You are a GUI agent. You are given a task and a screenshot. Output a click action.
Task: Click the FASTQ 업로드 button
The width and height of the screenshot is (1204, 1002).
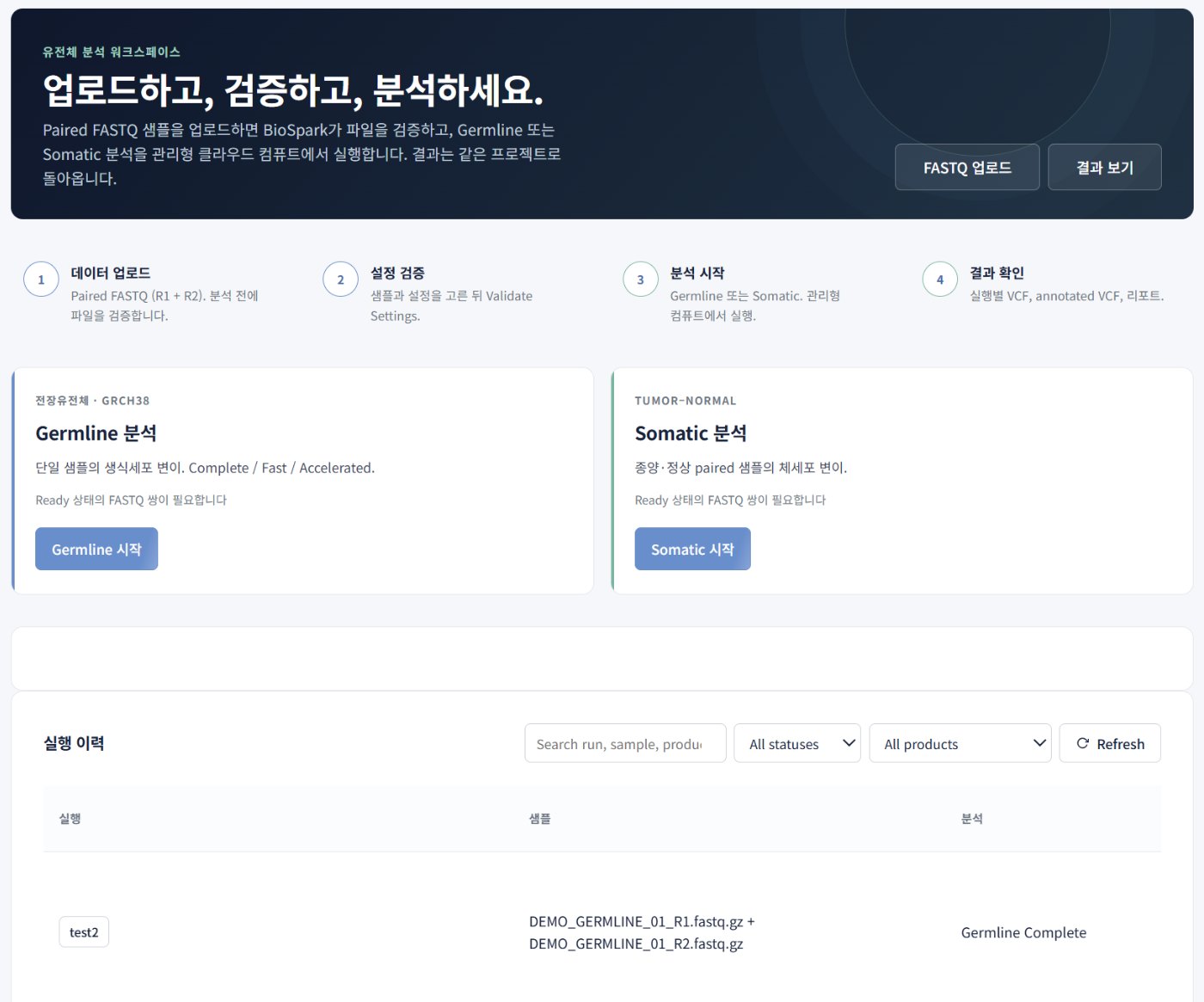(x=967, y=167)
